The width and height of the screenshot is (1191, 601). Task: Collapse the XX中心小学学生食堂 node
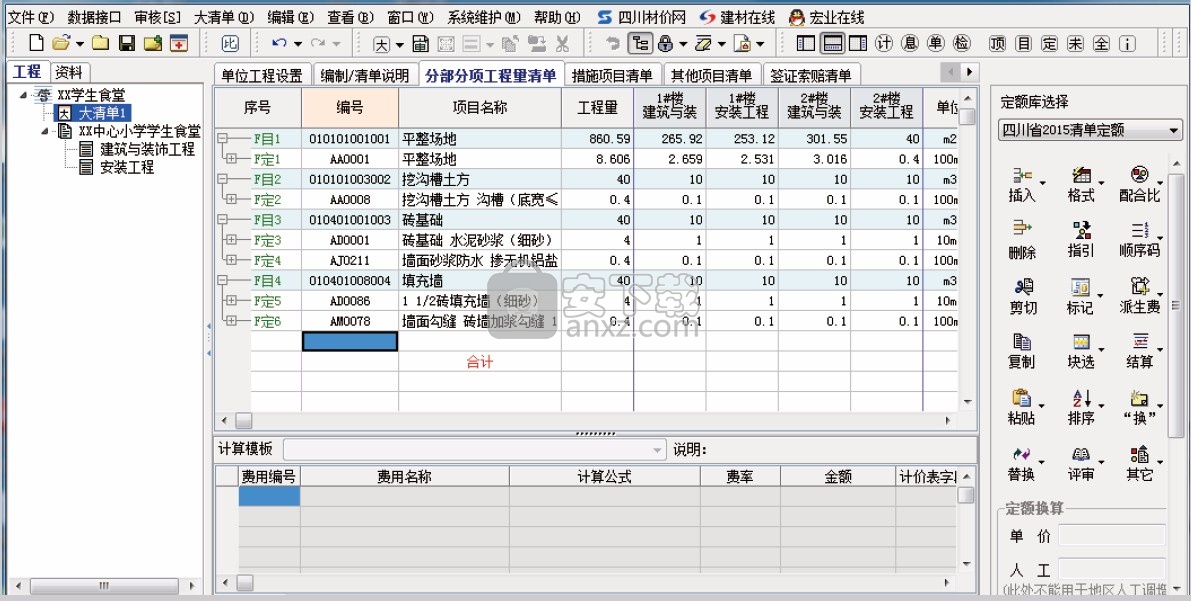click(46, 131)
